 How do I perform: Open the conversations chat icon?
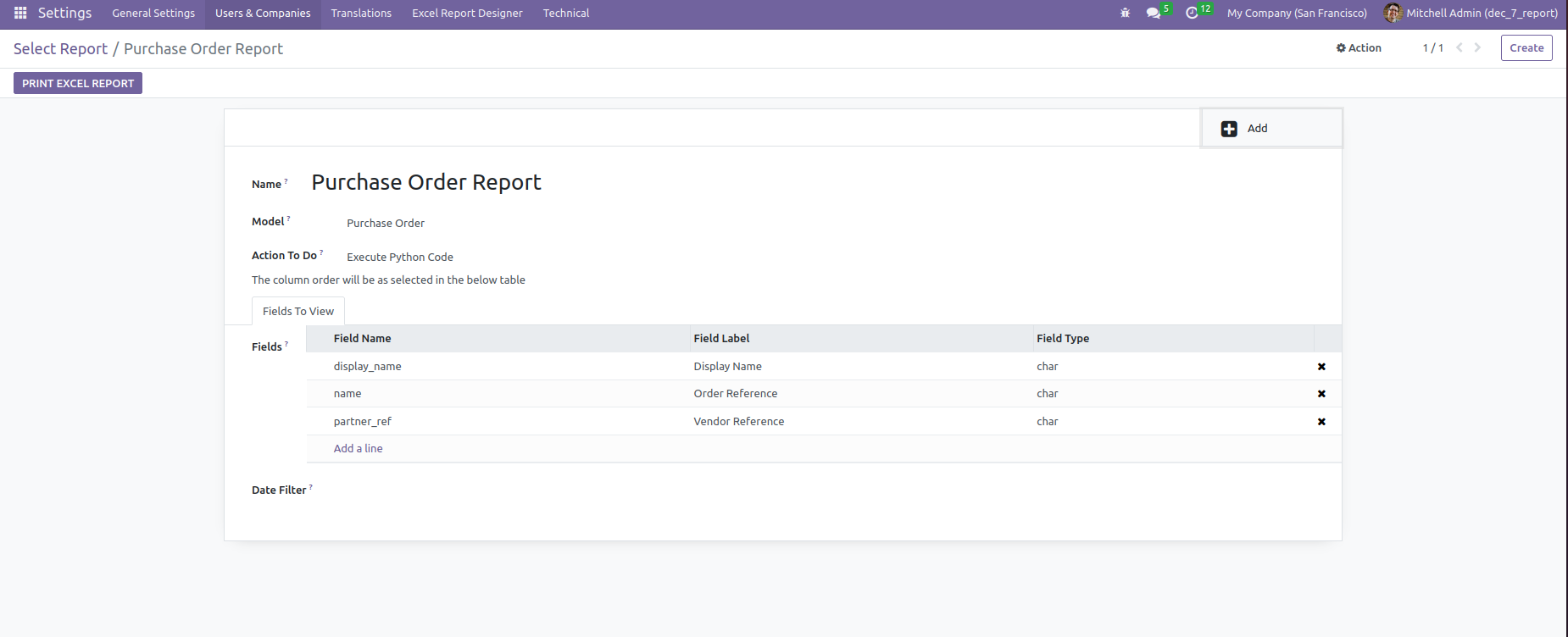click(x=1153, y=13)
